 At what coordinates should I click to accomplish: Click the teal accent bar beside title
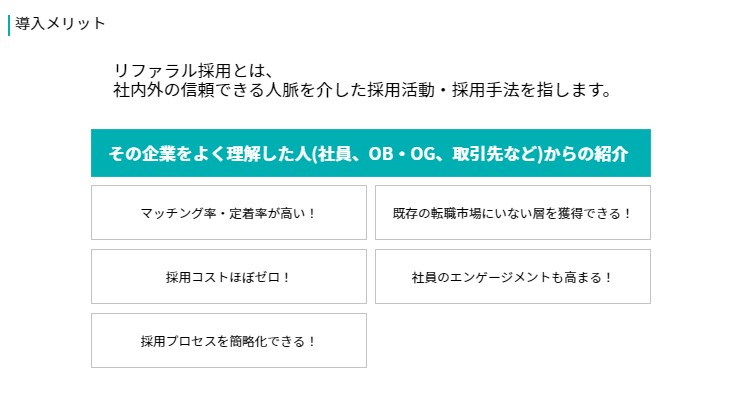point(9,25)
